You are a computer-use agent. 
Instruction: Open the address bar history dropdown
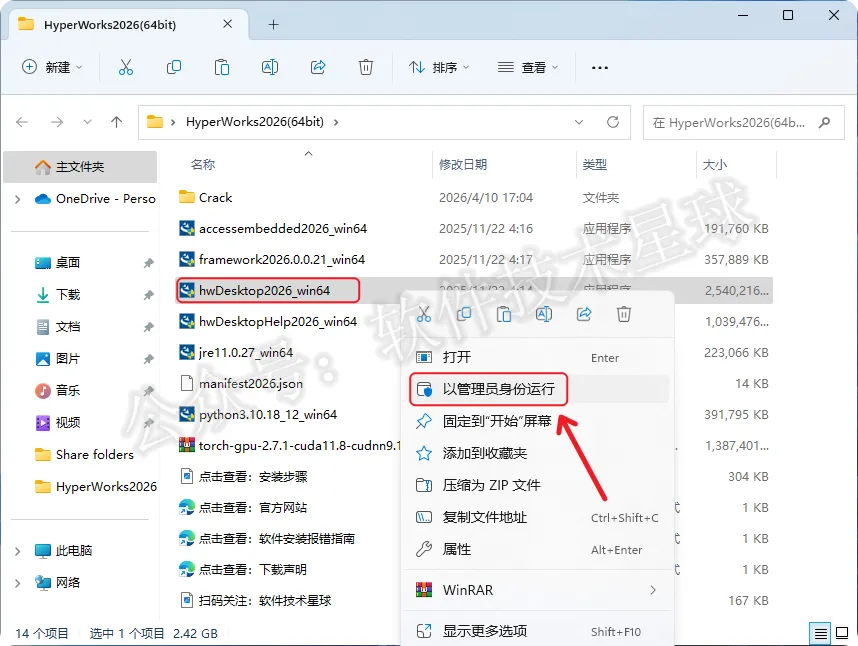pyautogui.click(x=578, y=122)
